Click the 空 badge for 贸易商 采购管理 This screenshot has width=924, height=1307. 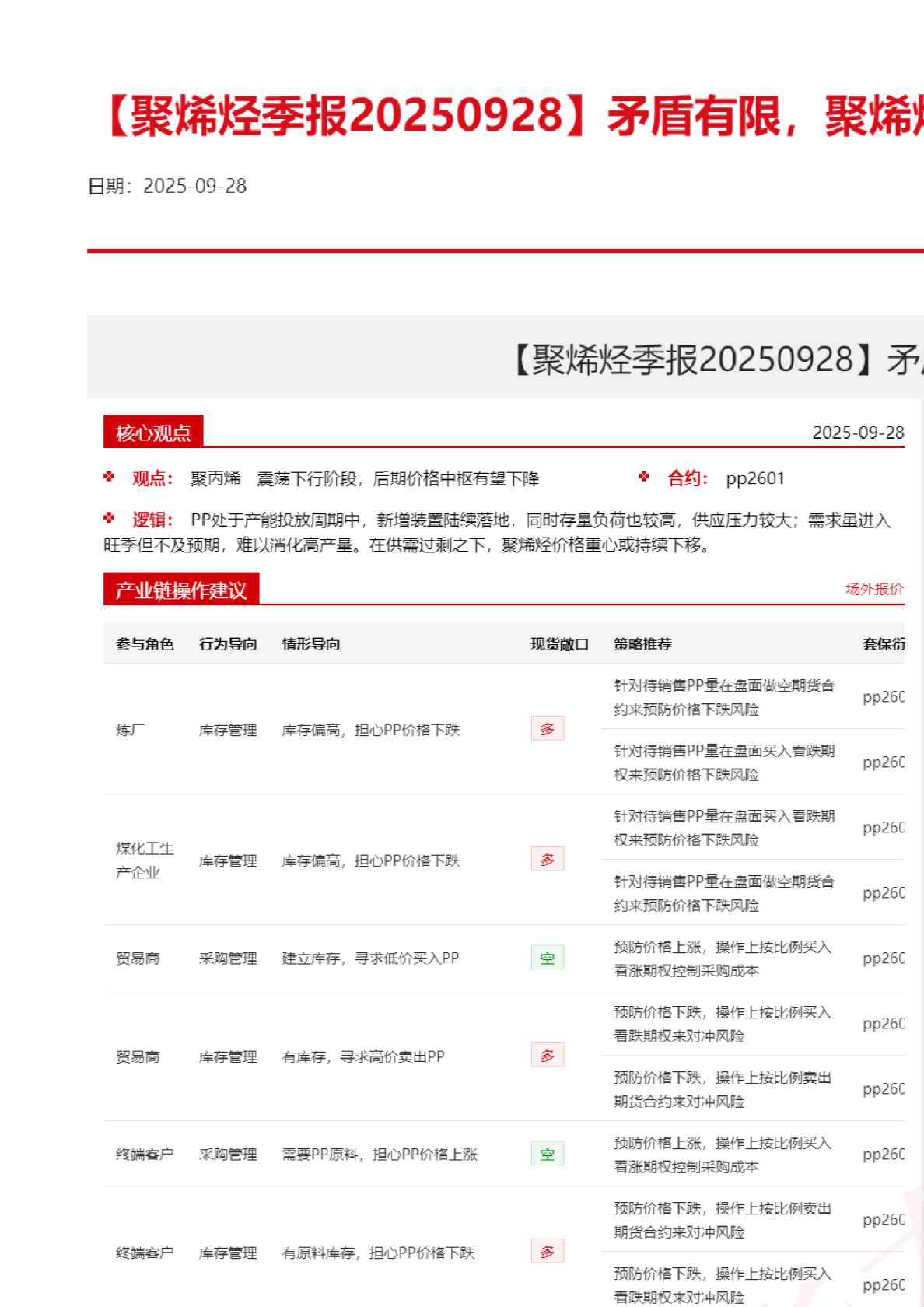coord(548,958)
